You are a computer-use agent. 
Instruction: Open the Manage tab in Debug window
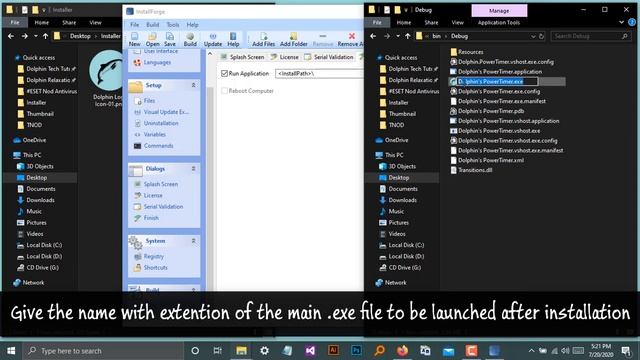coord(499,11)
